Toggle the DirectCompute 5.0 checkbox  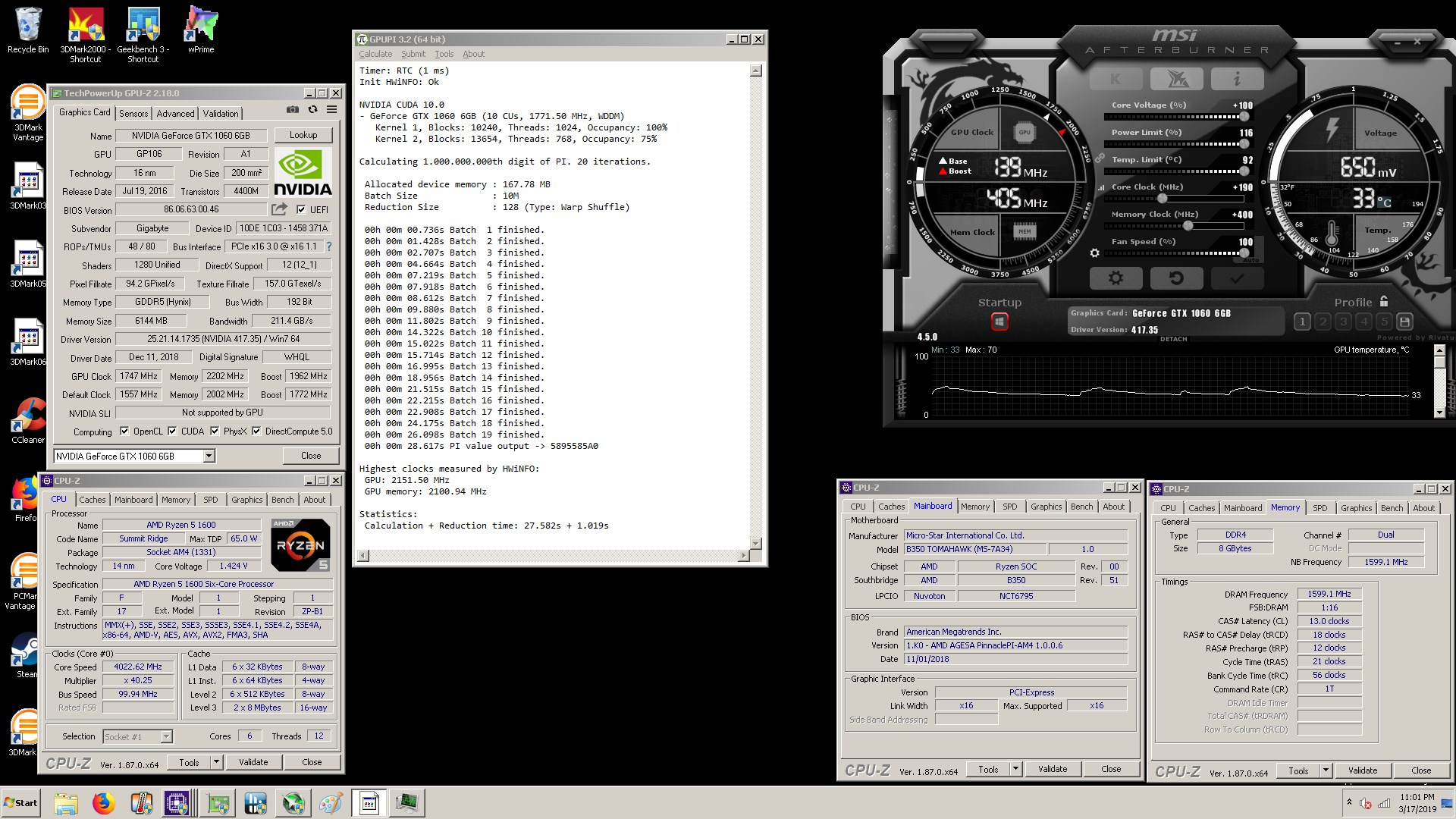tap(256, 431)
